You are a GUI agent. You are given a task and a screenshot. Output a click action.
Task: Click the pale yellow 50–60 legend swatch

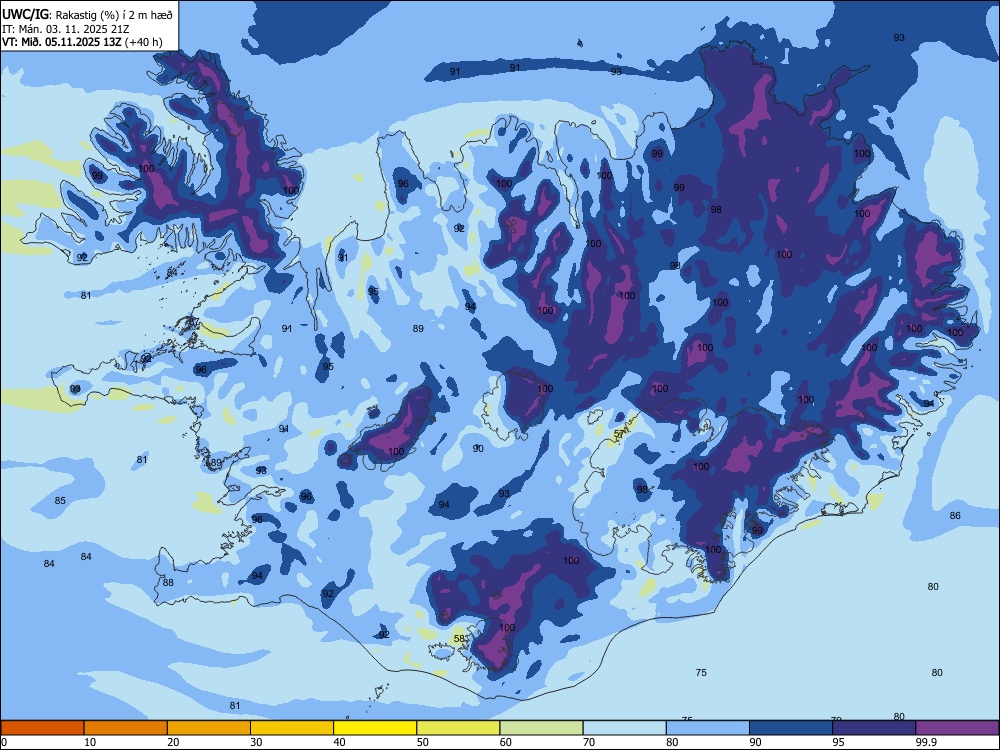(458, 728)
